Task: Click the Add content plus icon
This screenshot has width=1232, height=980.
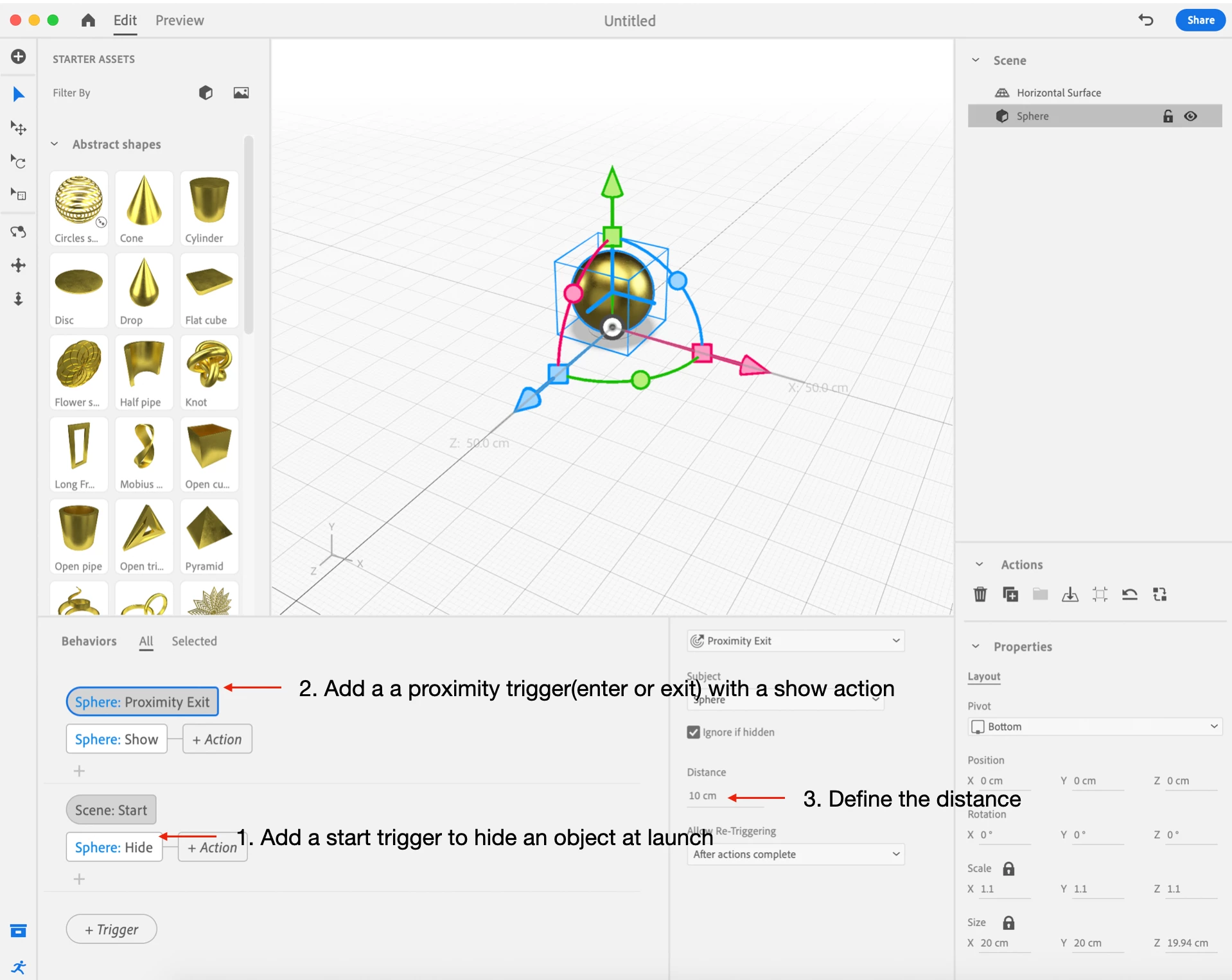Action: 19,57
